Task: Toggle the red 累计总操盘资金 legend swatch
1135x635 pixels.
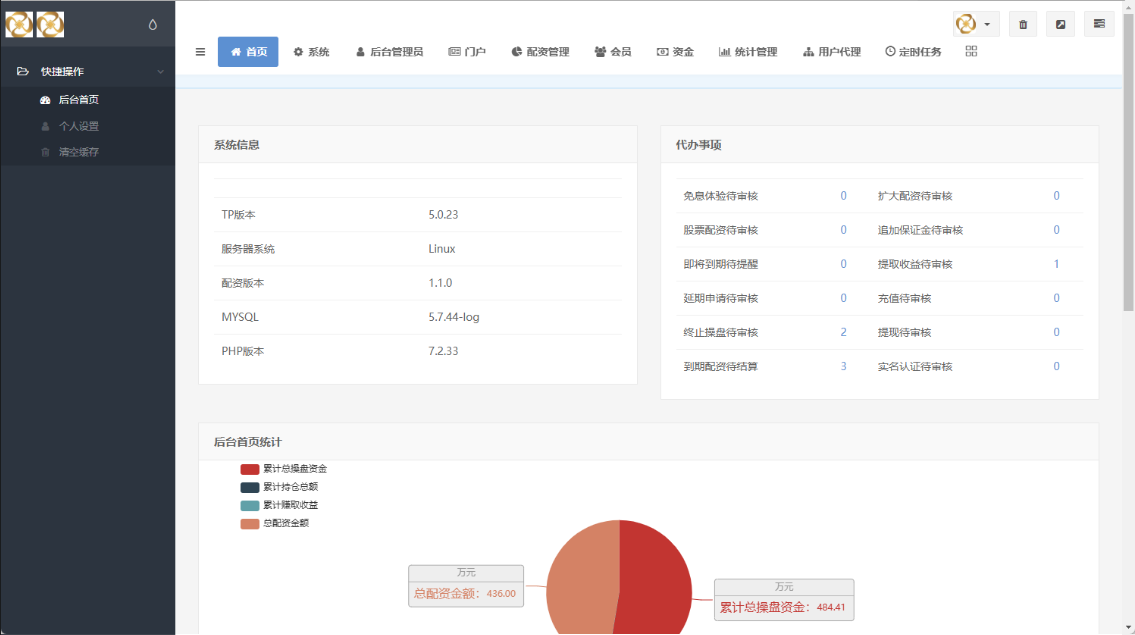Action: coord(250,469)
